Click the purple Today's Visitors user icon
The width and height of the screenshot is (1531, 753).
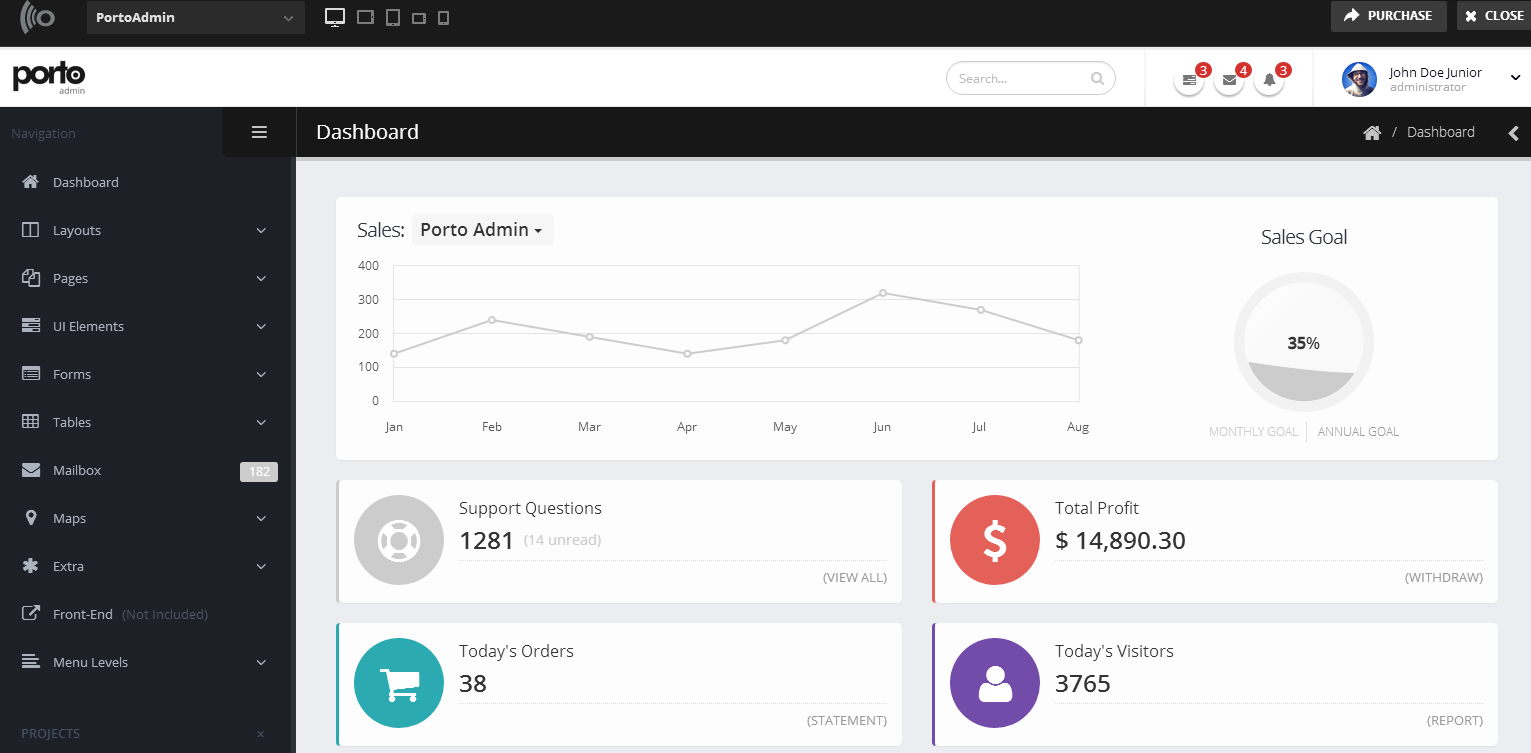click(994, 683)
